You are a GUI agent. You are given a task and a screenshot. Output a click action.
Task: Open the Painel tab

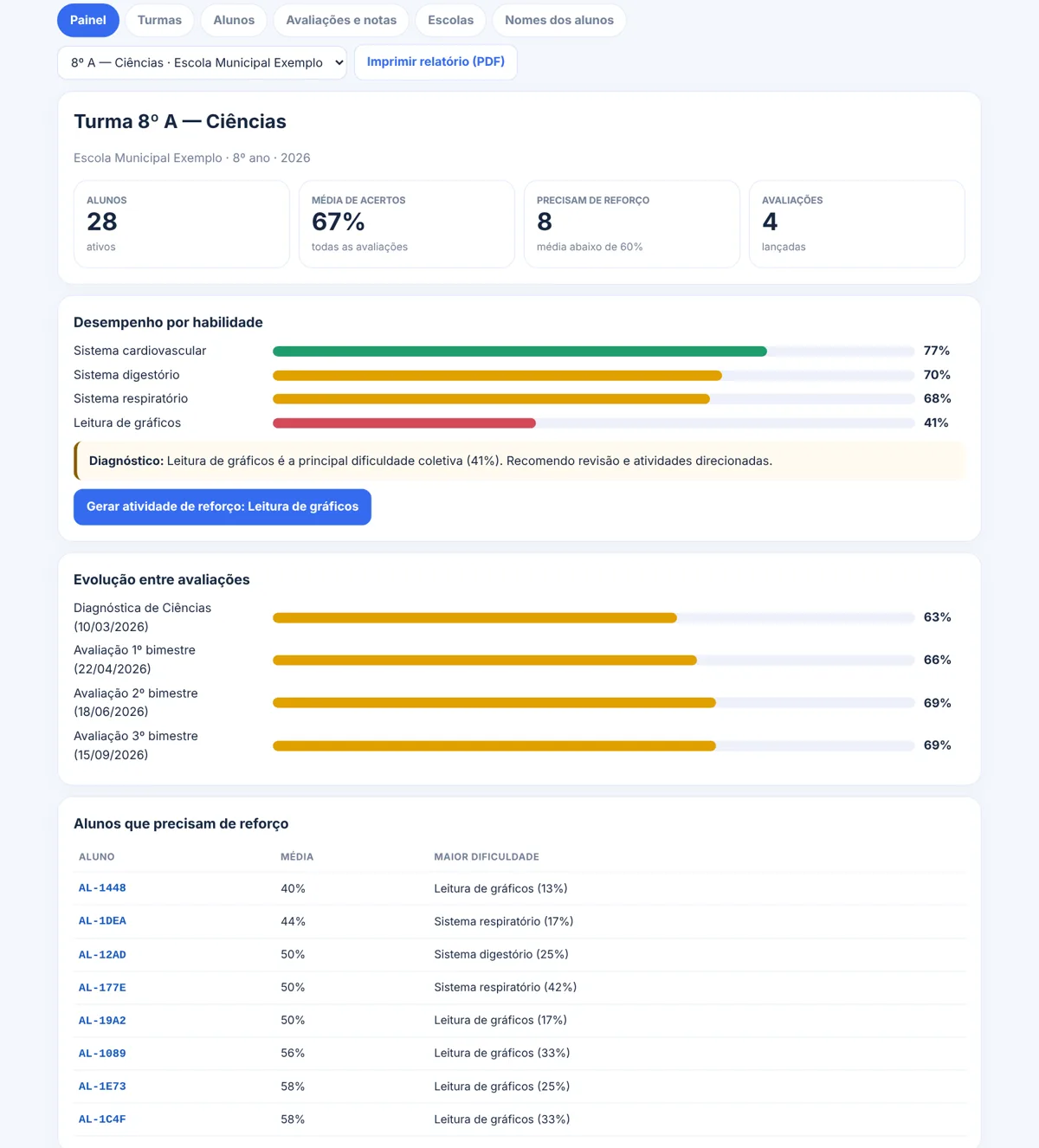[88, 20]
